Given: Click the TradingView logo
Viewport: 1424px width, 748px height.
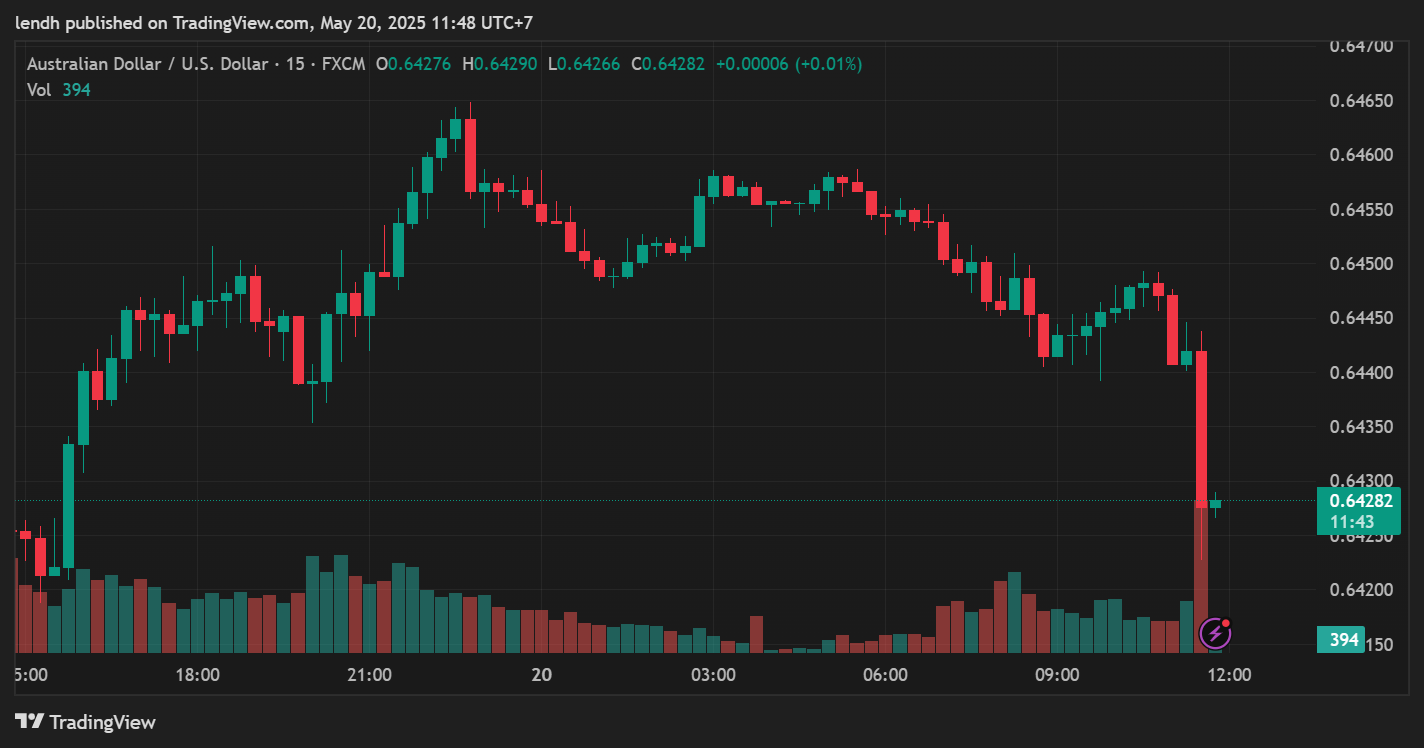Looking at the screenshot, I should click(x=85, y=721).
